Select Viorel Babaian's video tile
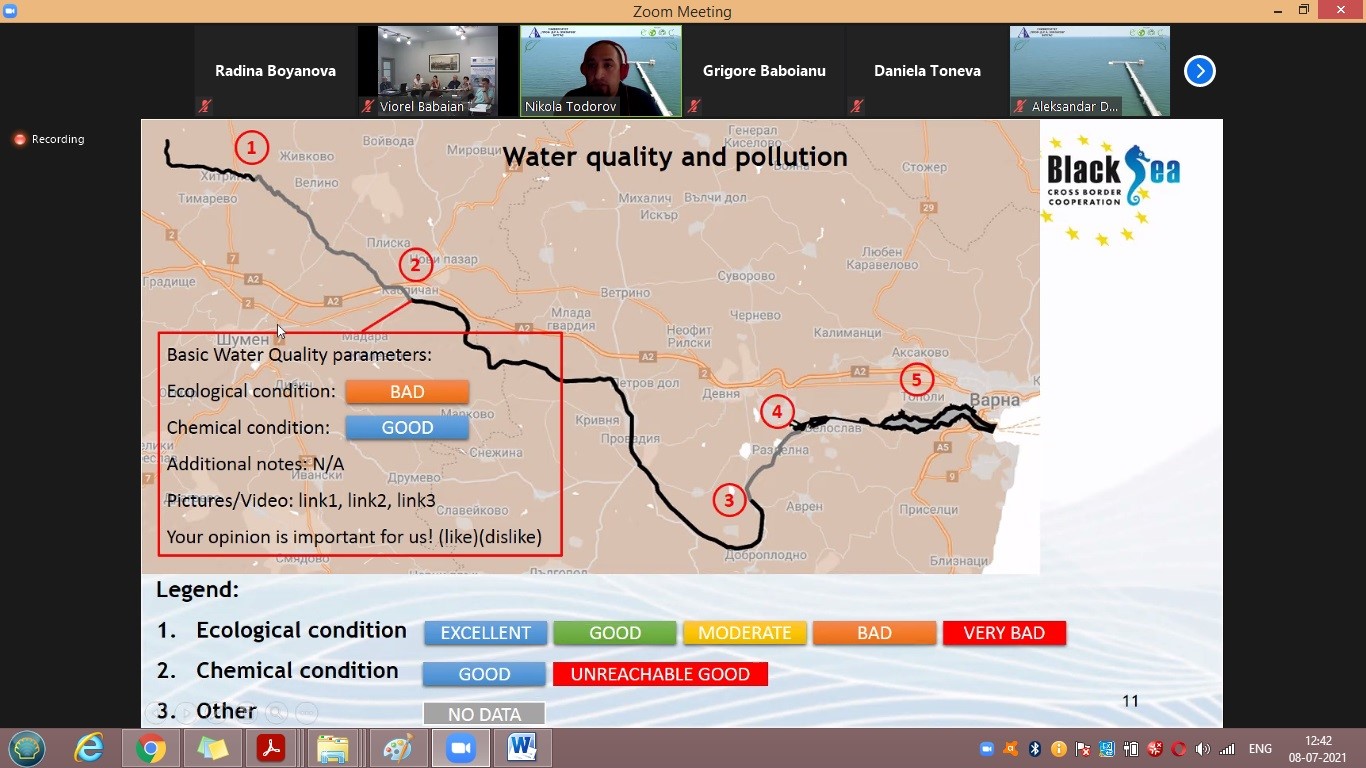The width and height of the screenshot is (1366, 768). 437,71
